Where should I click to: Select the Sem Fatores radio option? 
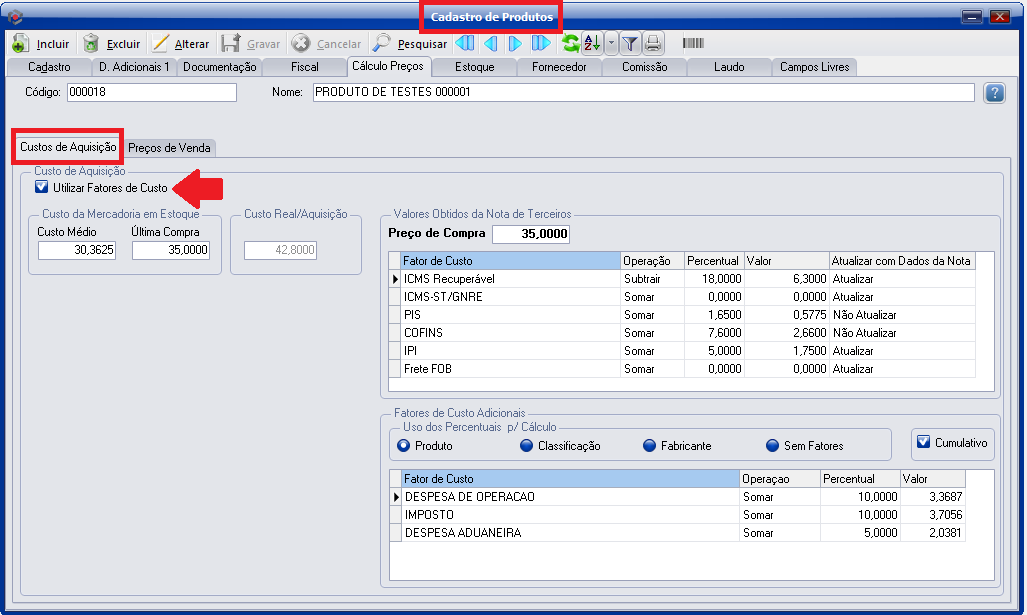pyautogui.click(x=772, y=446)
